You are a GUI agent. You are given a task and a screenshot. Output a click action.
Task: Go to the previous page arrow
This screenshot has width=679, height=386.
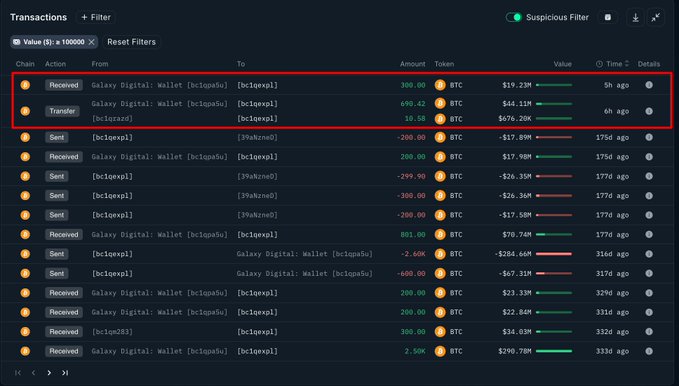(33, 373)
